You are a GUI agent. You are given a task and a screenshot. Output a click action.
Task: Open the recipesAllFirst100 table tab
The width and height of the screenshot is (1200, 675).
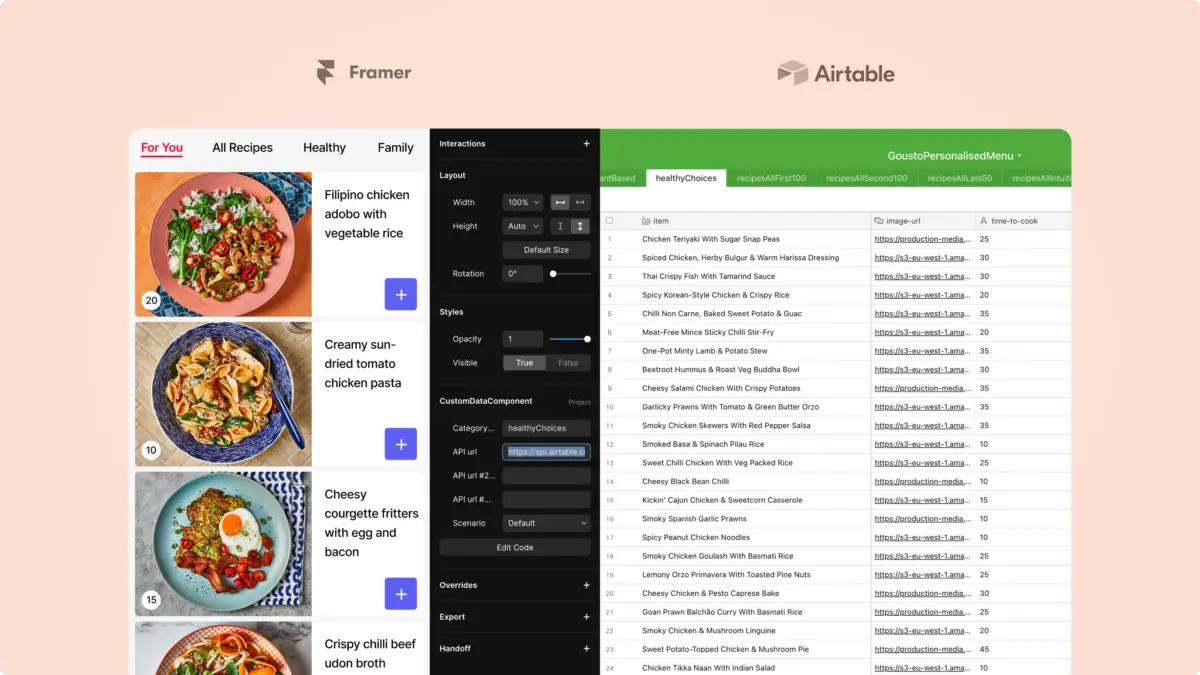tap(771, 178)
